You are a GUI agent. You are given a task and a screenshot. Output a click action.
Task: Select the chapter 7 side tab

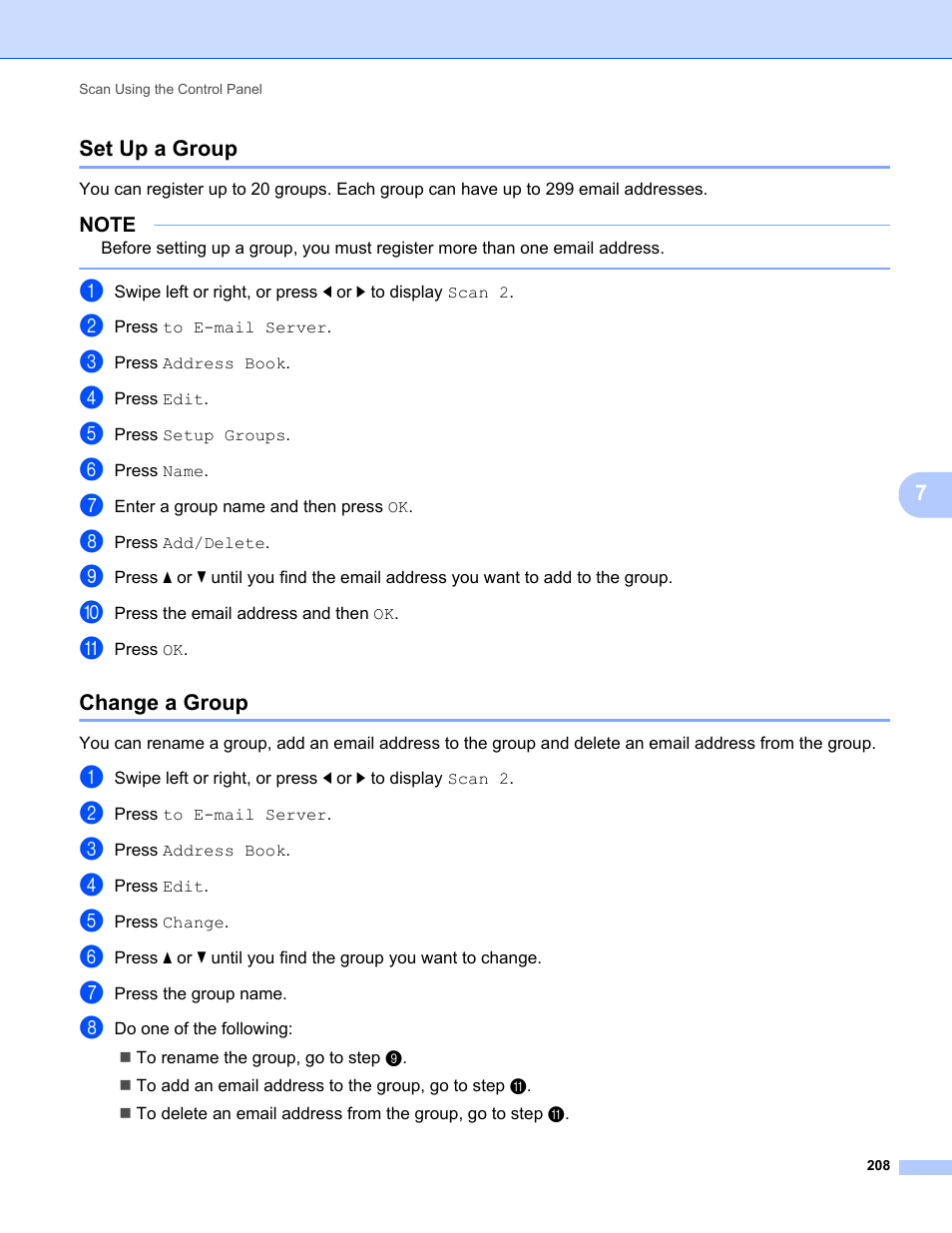tap(925, 493)
